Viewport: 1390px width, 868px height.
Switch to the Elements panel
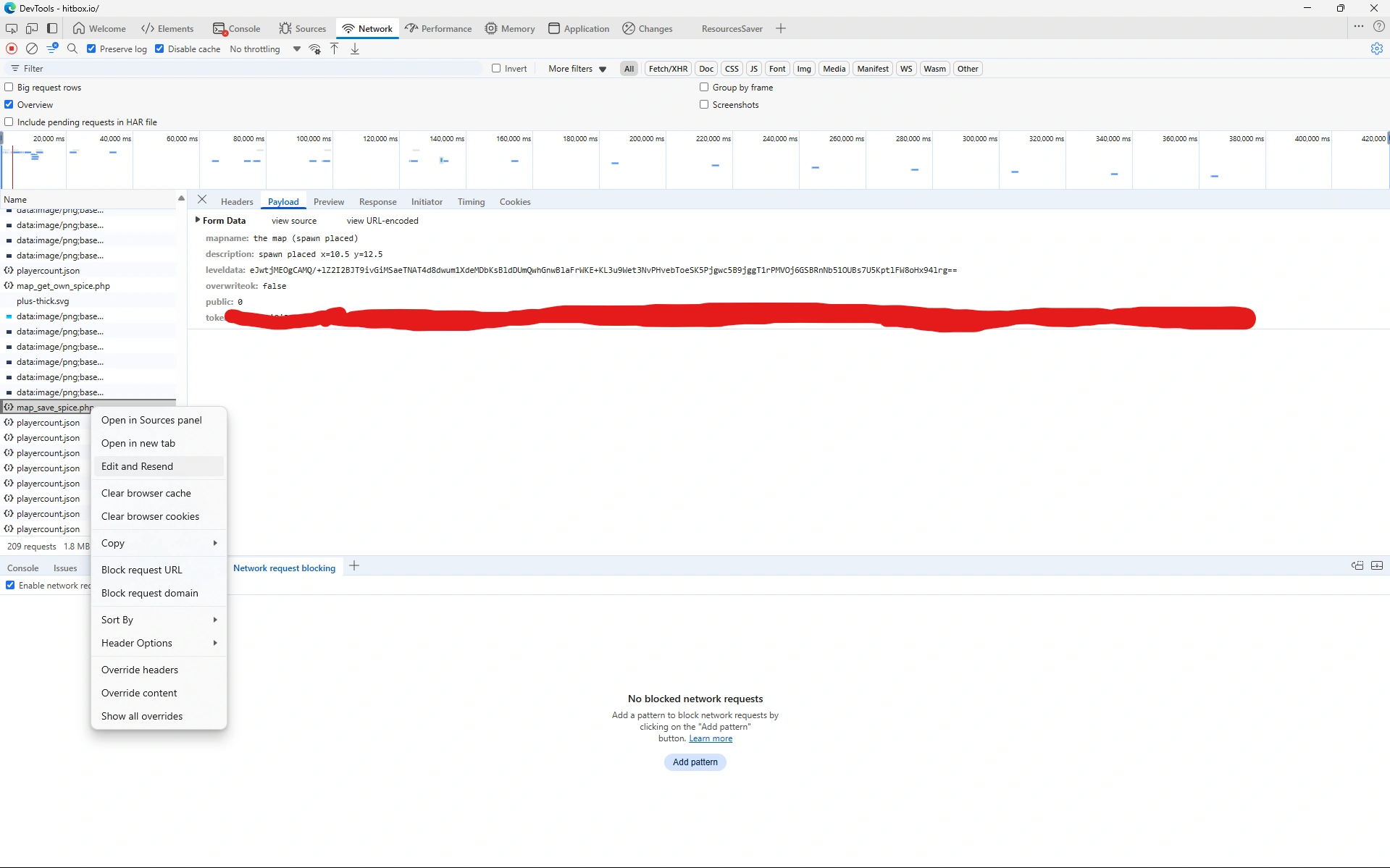167,28
